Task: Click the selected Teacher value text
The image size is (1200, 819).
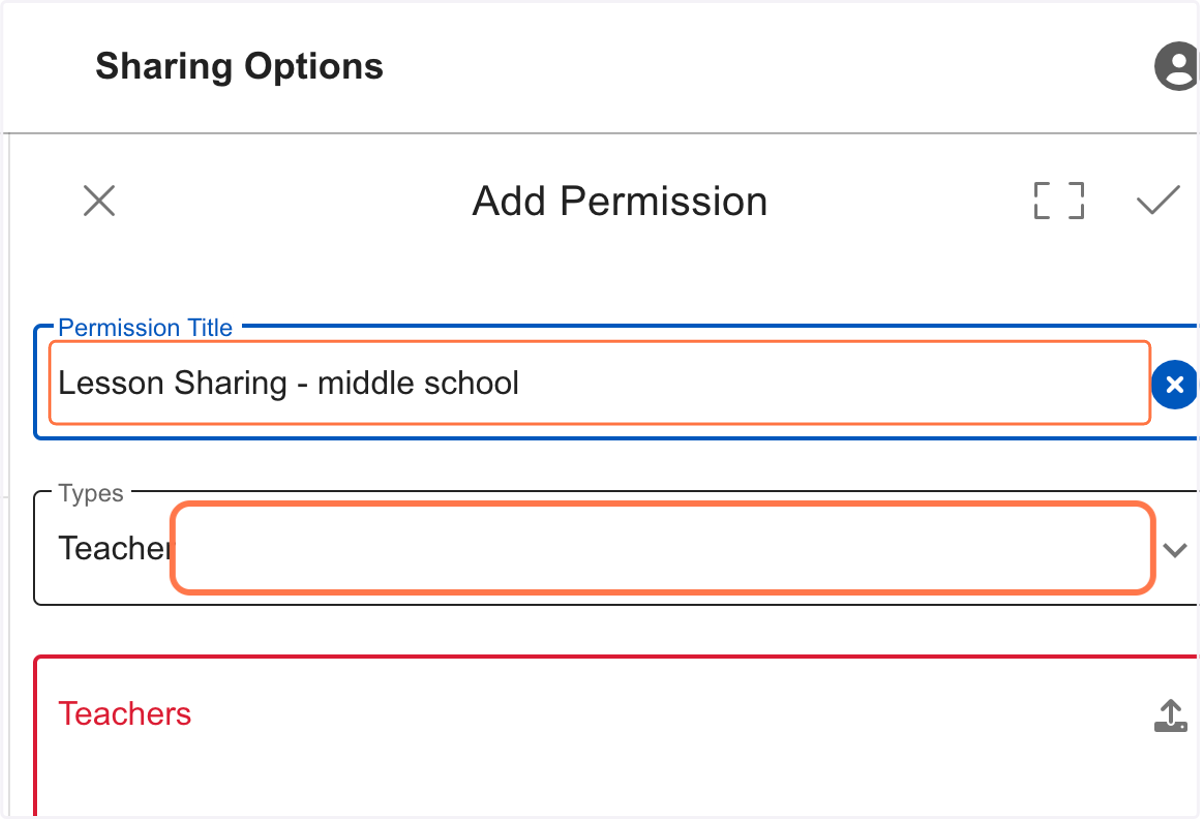Action: point(114,548)
